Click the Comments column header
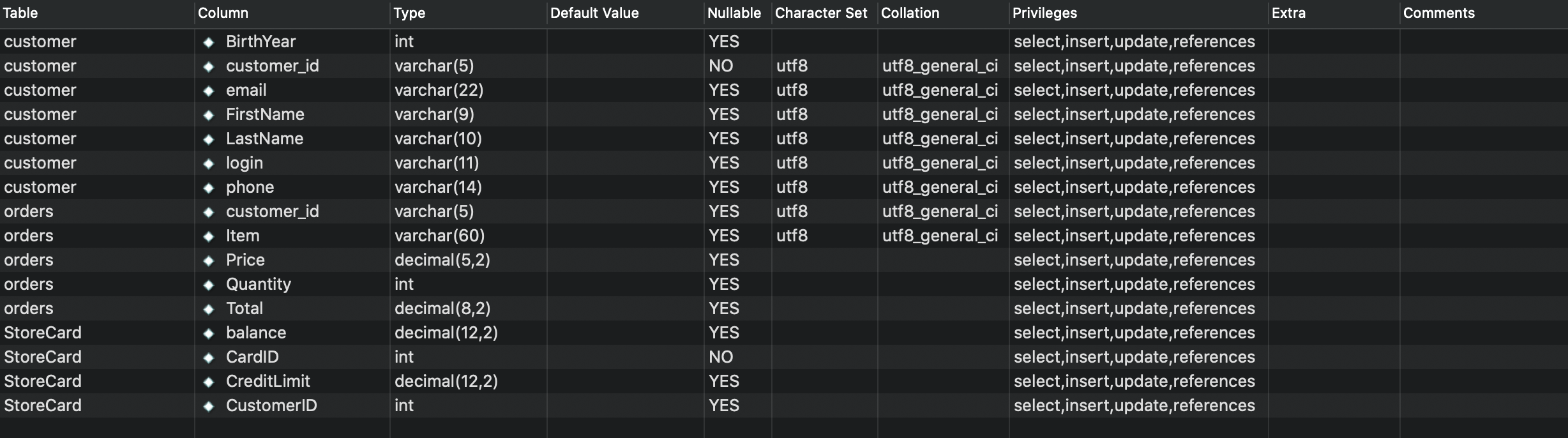Viewport: 1568px width, 438px height. pos(1438,13)
